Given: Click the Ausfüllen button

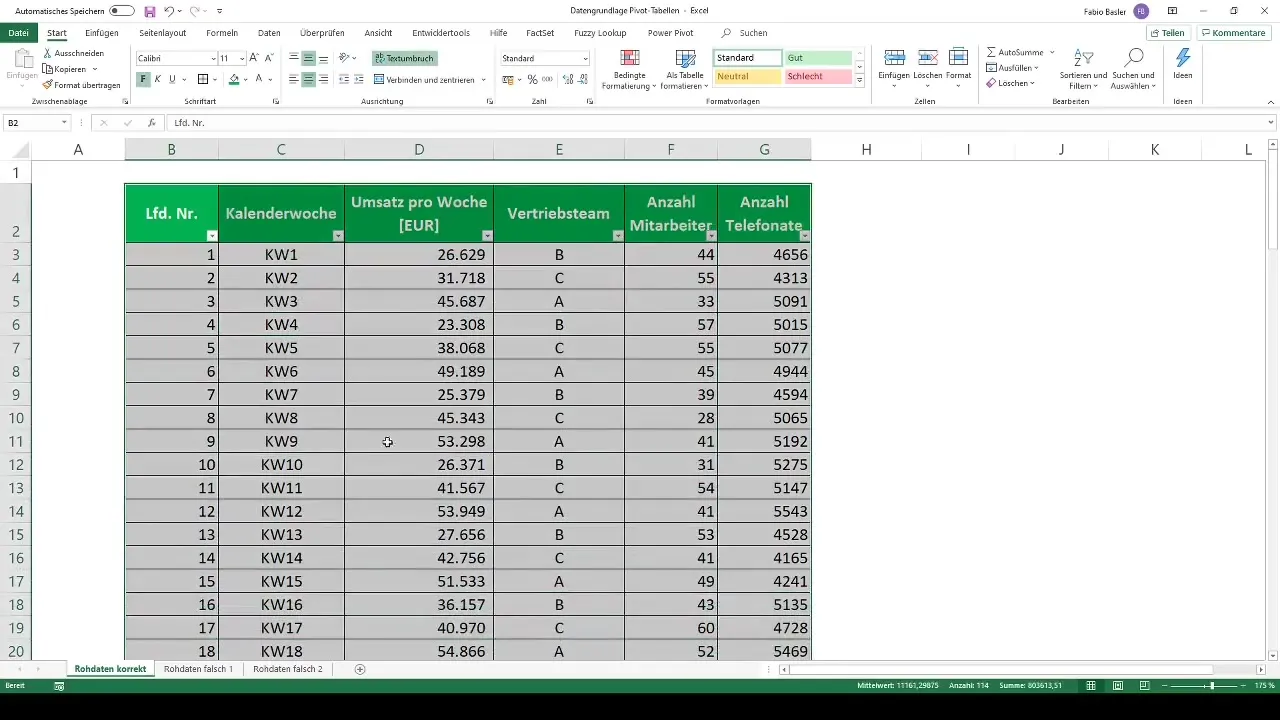Looking at the screenshot, I should 1012,68.
